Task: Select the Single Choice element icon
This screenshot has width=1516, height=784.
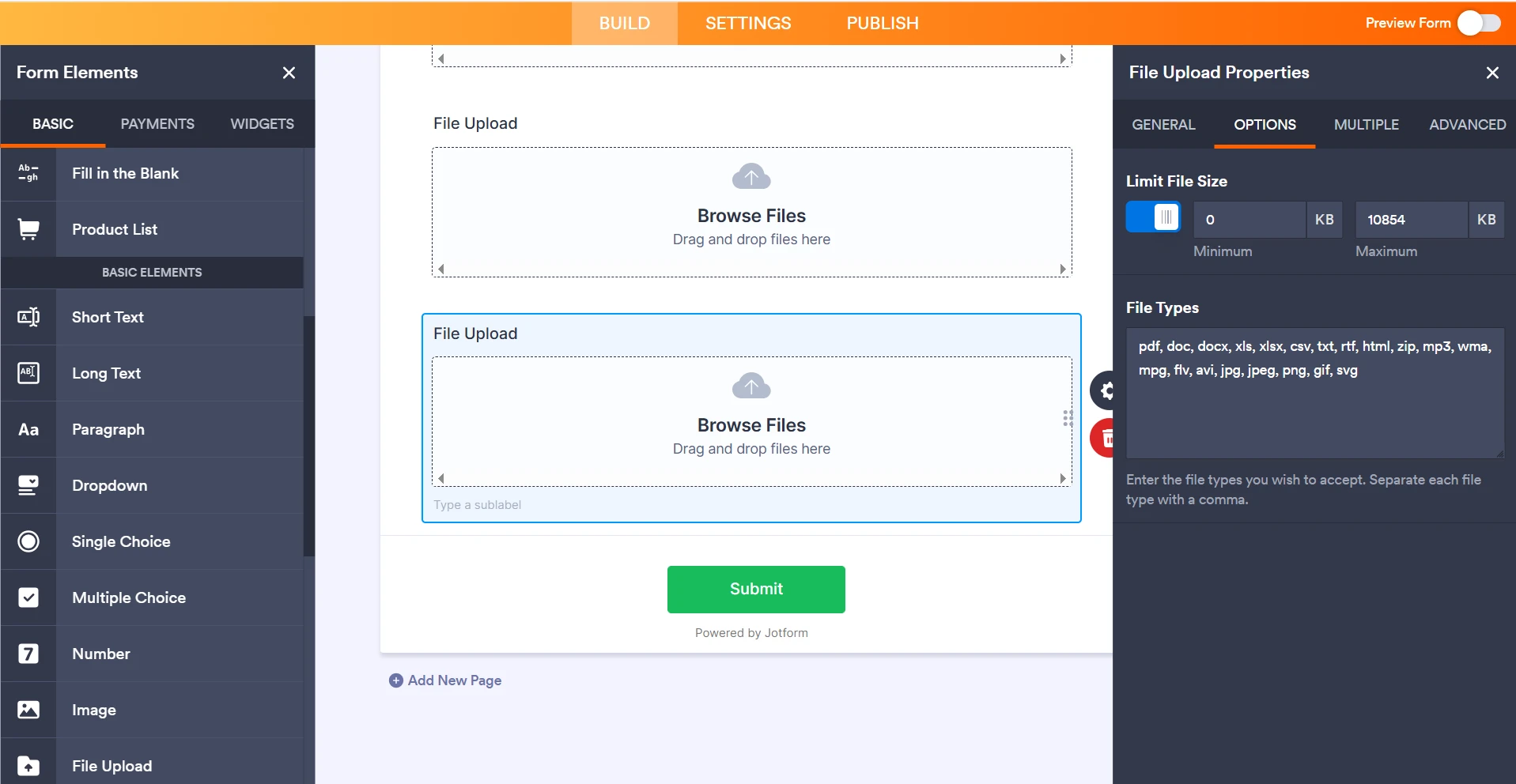Action: 28,541
